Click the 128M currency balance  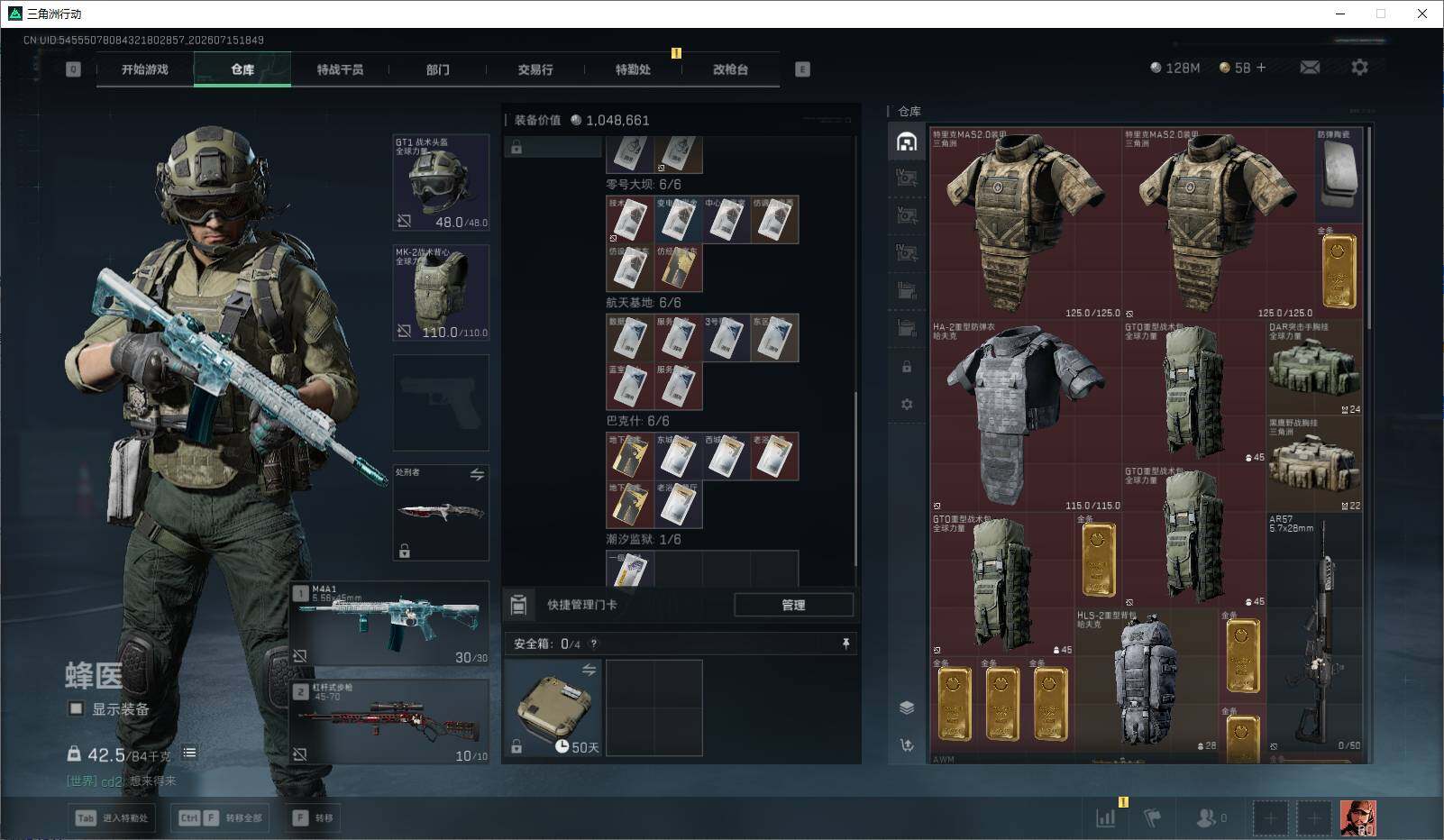[x=1174, y=68]
